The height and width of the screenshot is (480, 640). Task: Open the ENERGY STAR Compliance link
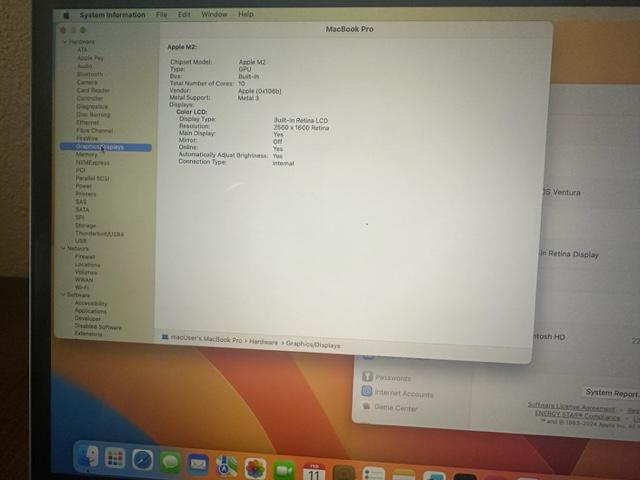pos(577,415)
